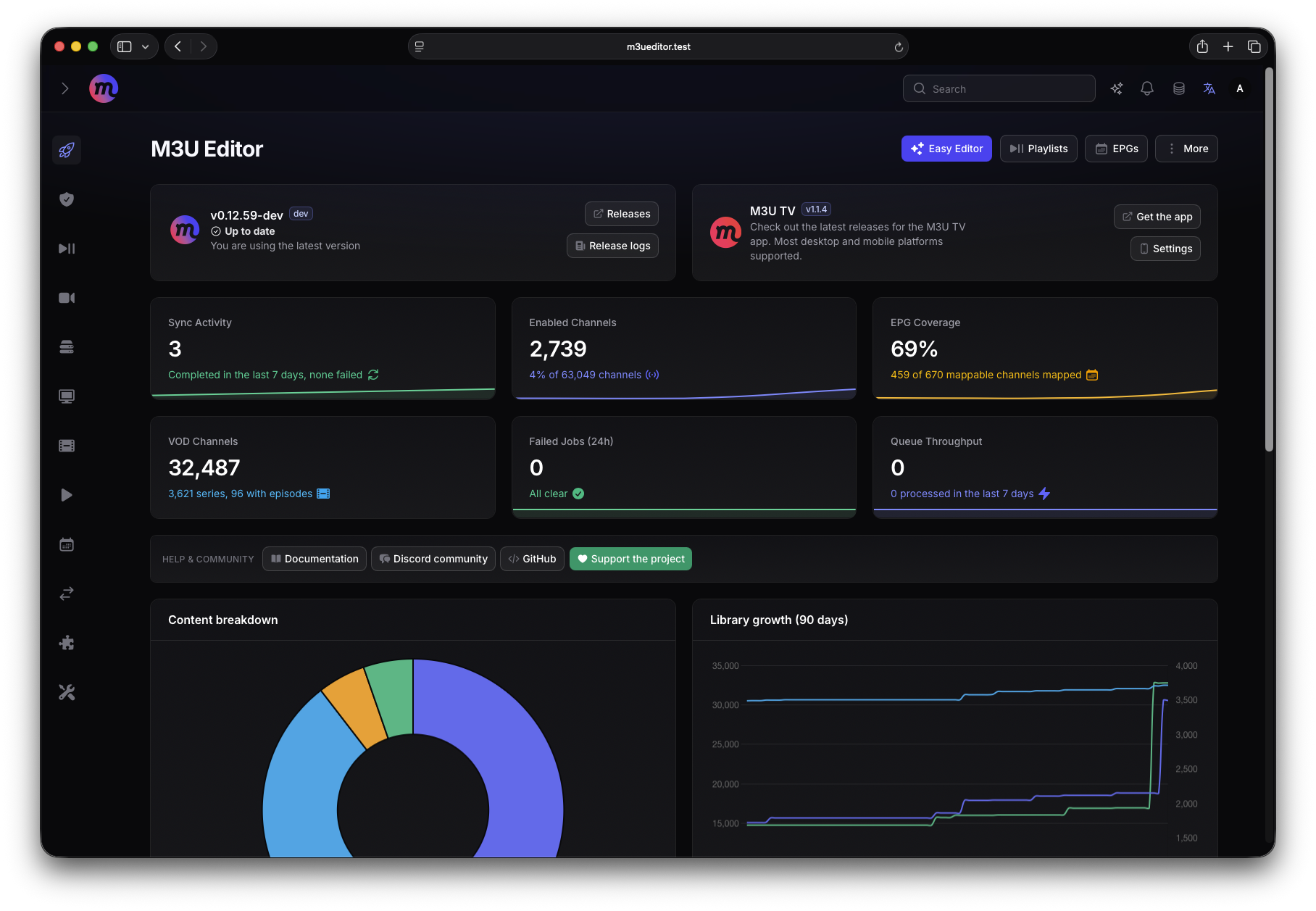Click the Releases button
The width and height of the screenshot is (1316, 911).
tap(622, 214)
